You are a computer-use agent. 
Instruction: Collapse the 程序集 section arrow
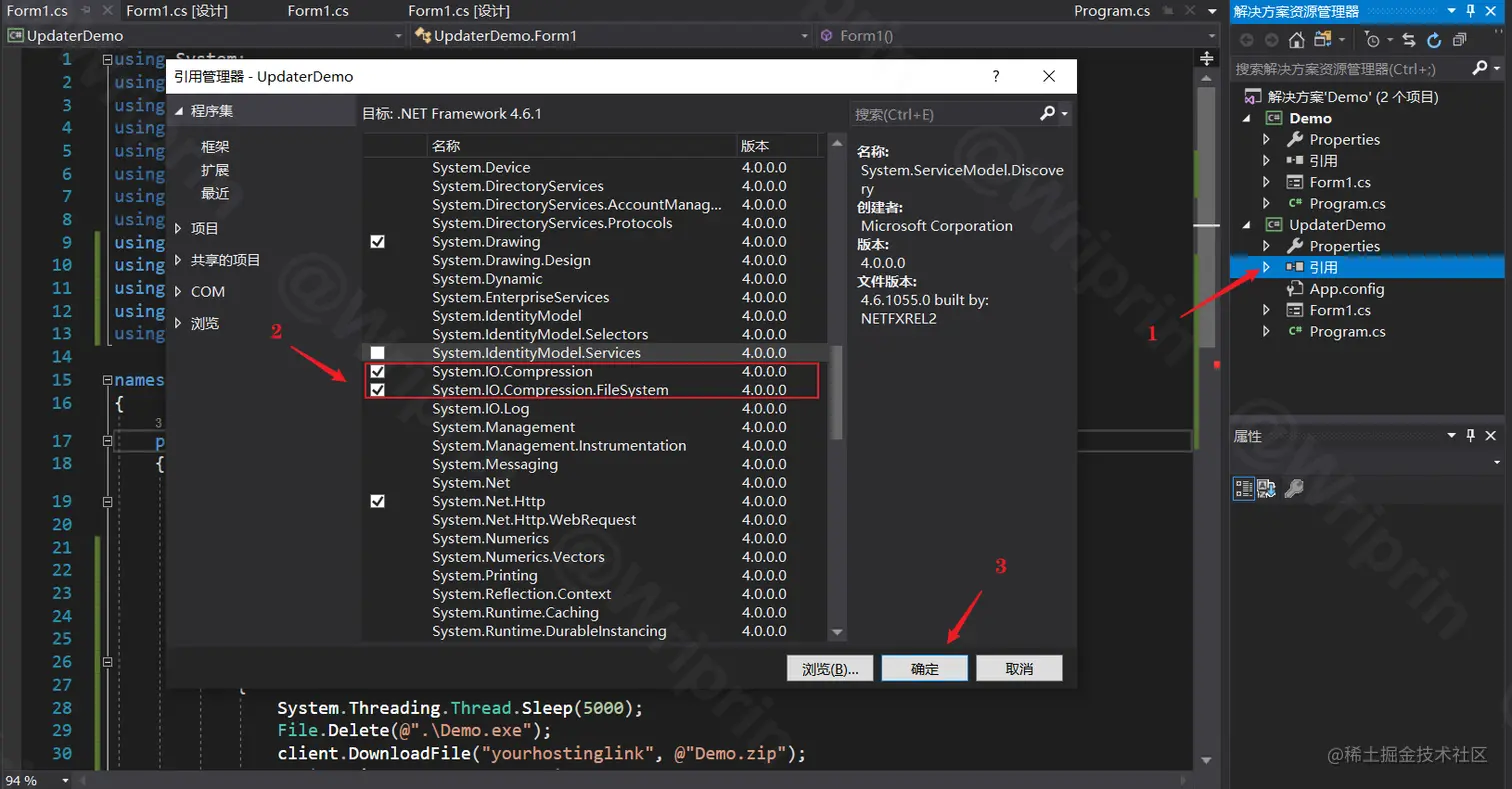(x=179, y=111)
